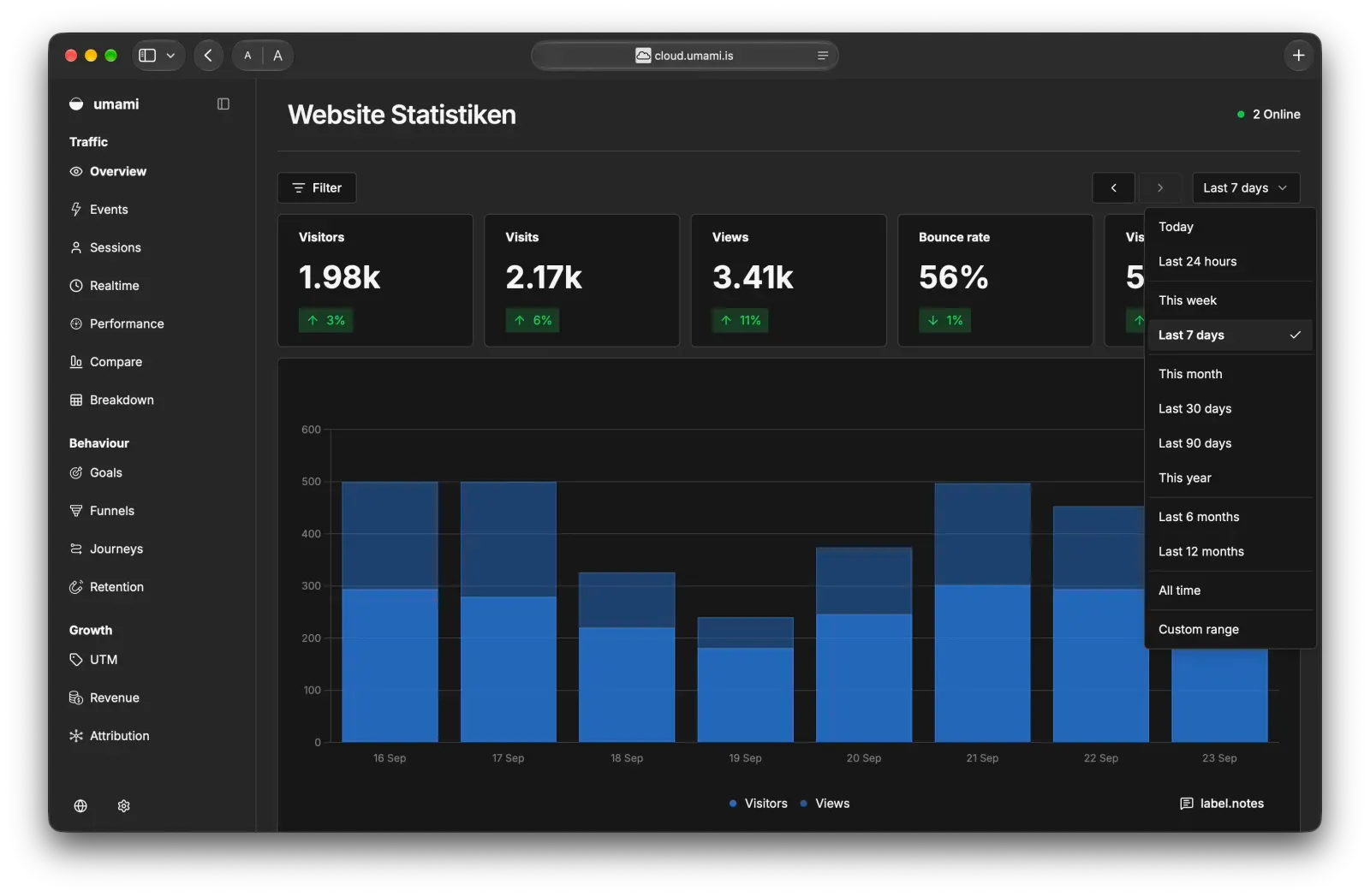Screen dimensions: 1370x896
Task: Click the Overview eye icon
Action: click(x=76, y=171)
